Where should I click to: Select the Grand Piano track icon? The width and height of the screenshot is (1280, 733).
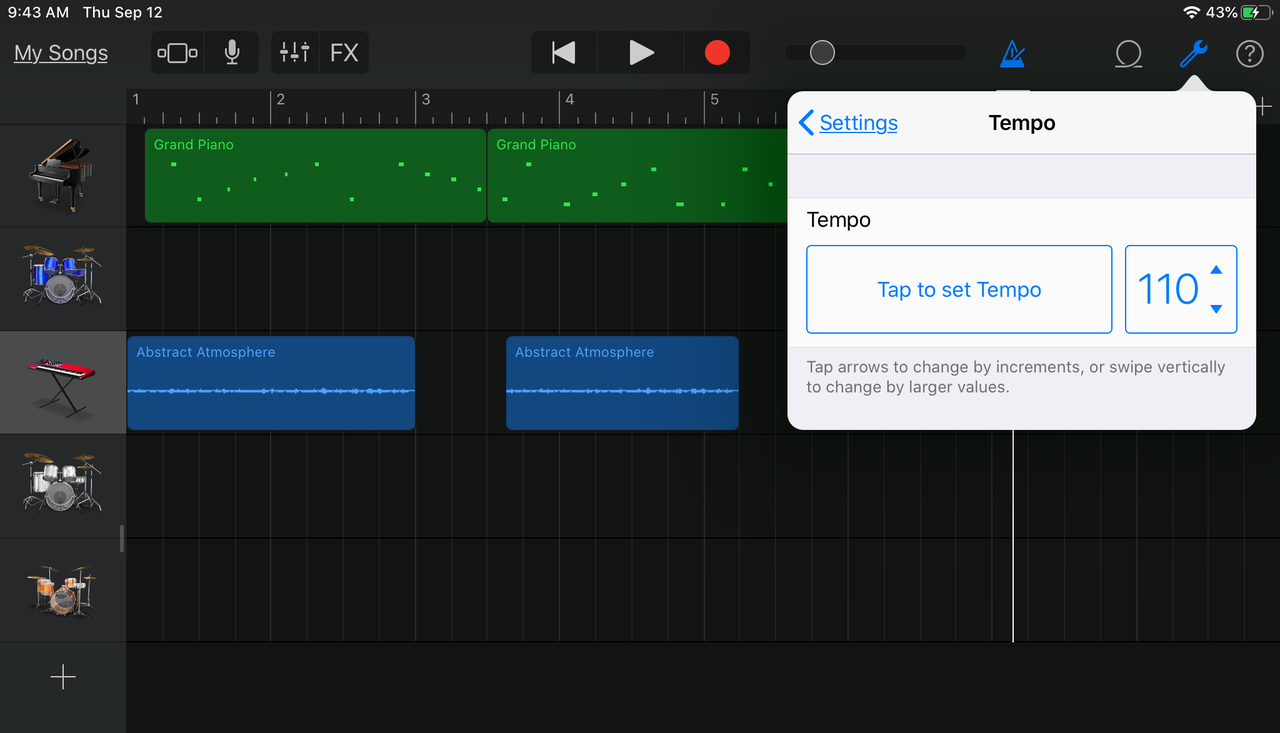(62, 175)
